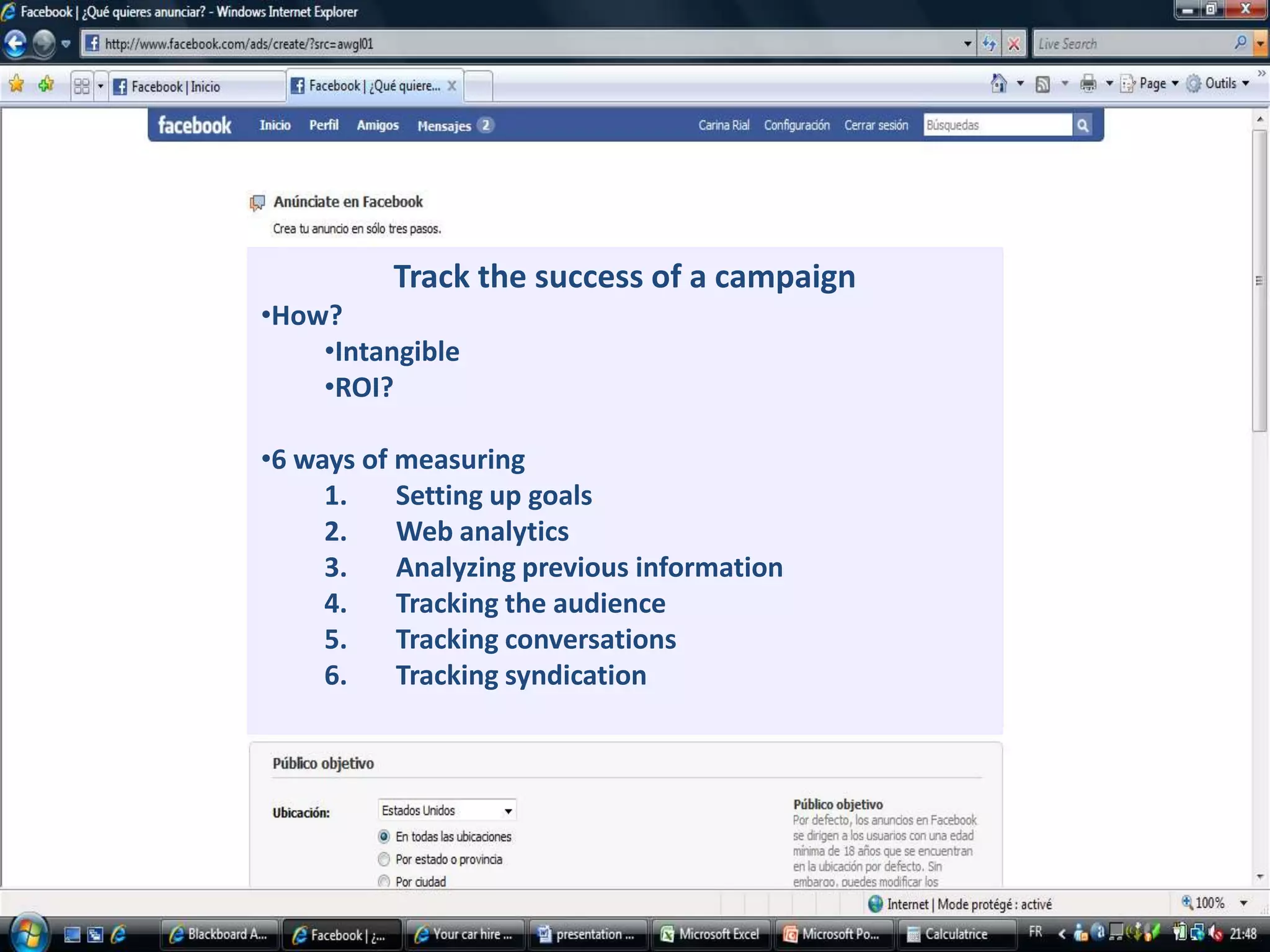Click the red Stop loading icon
1270x952 pixels.
coord(1014,43)
